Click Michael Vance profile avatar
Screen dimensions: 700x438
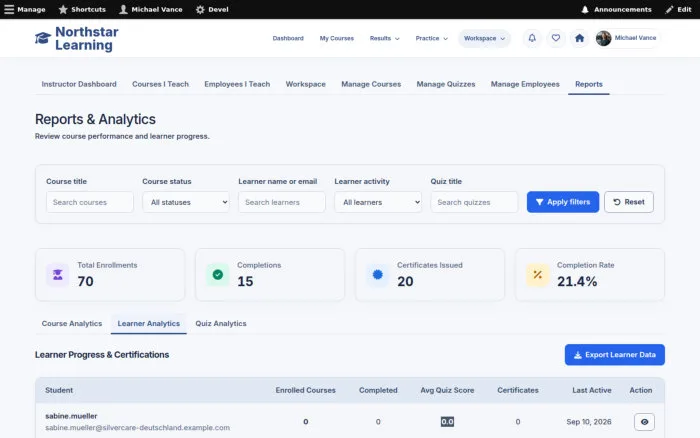click(x=604, y=38)
